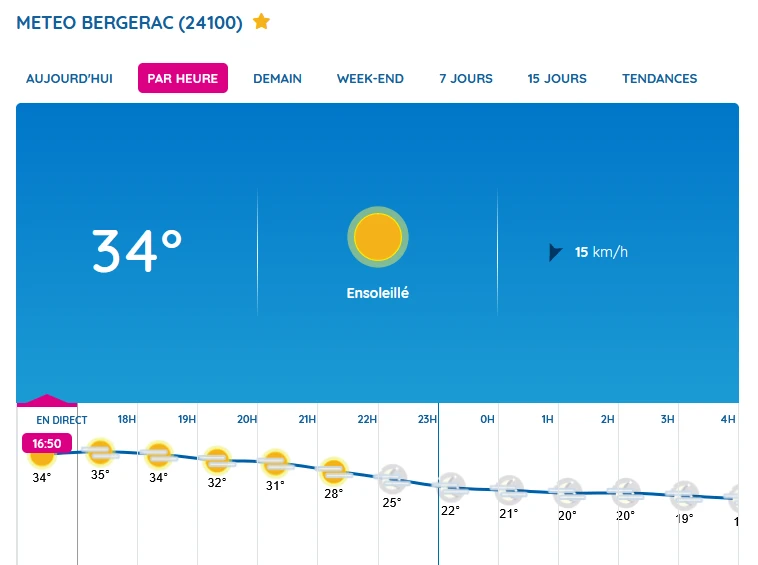This screenshot has width=758, height=565.
Task: Click the 15 km/h wind speed
Action: point(601,252)
